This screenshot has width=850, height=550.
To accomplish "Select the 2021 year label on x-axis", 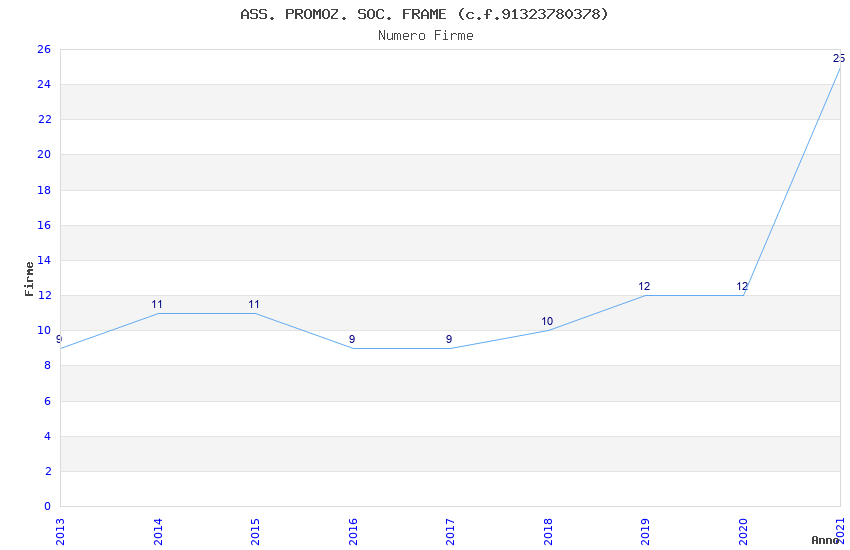I will (840, 532).
